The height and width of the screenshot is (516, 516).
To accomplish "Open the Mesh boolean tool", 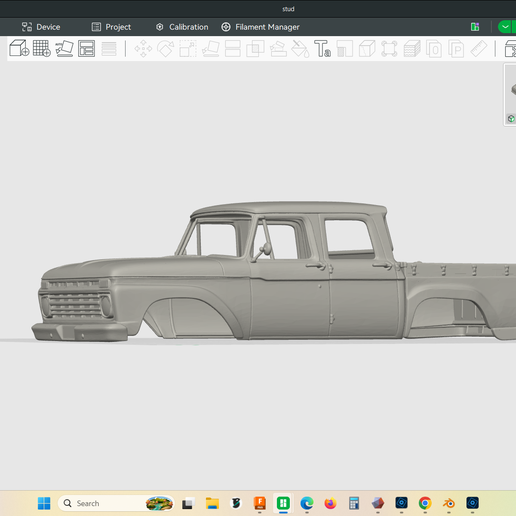I will click(255, 49).
